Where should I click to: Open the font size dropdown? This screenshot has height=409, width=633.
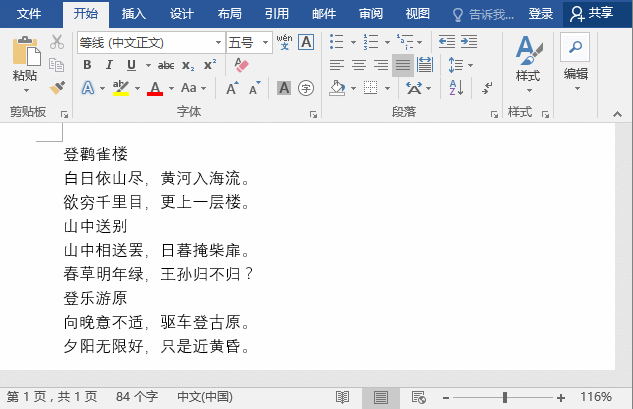265,42
